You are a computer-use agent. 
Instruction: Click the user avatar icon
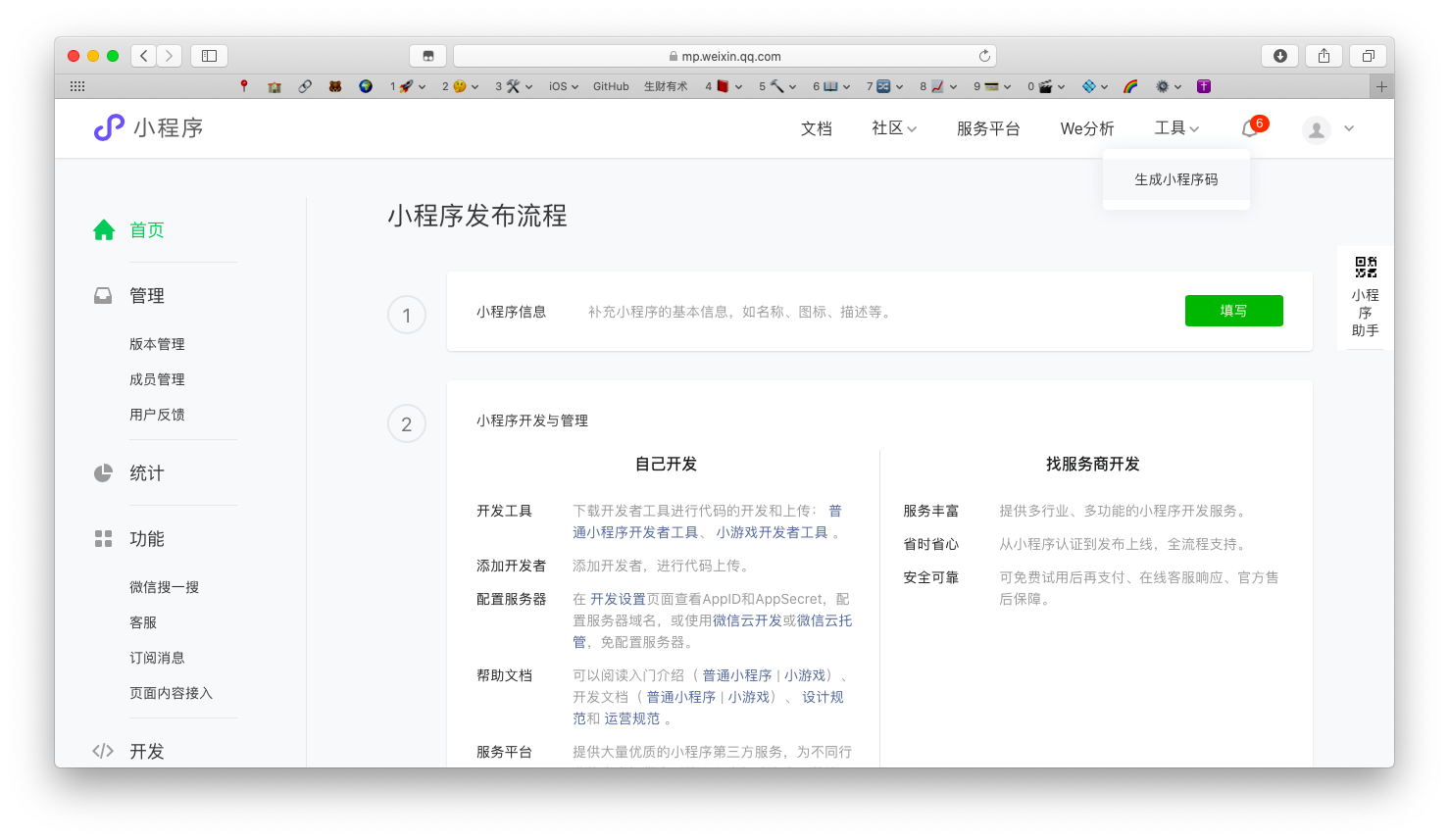pos(1316,128)
